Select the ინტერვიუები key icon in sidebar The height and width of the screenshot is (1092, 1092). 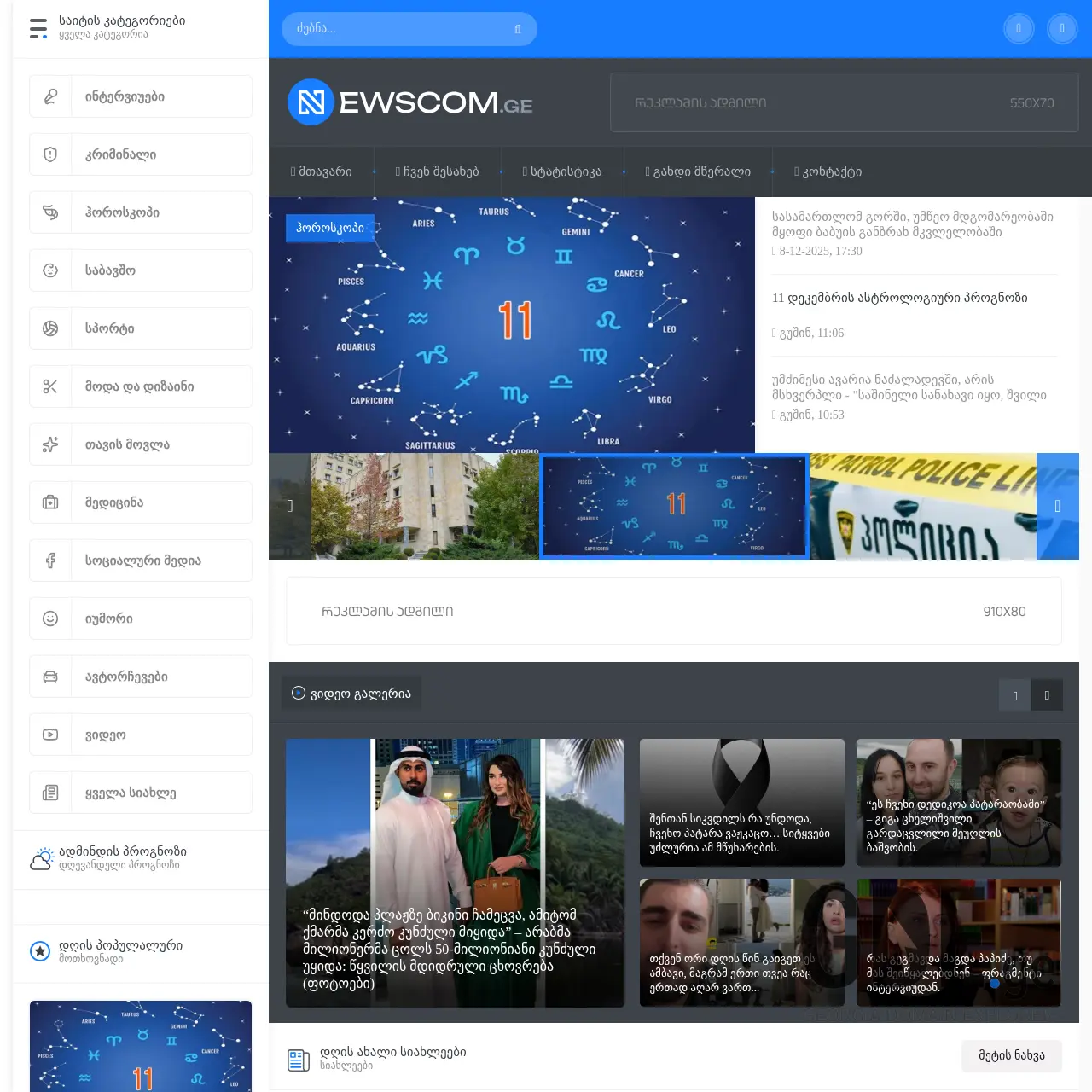pyautogui.click(x=49, y=96)
